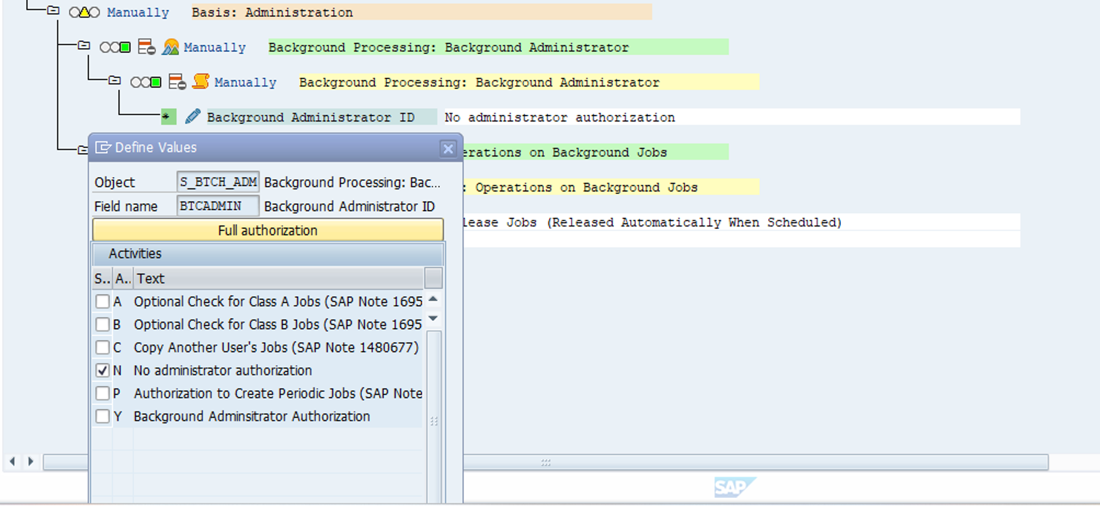Select green Background Processing: Background Administrator label
The width and height of the screenshot is (1100, 510).
(x=498, y=48)
